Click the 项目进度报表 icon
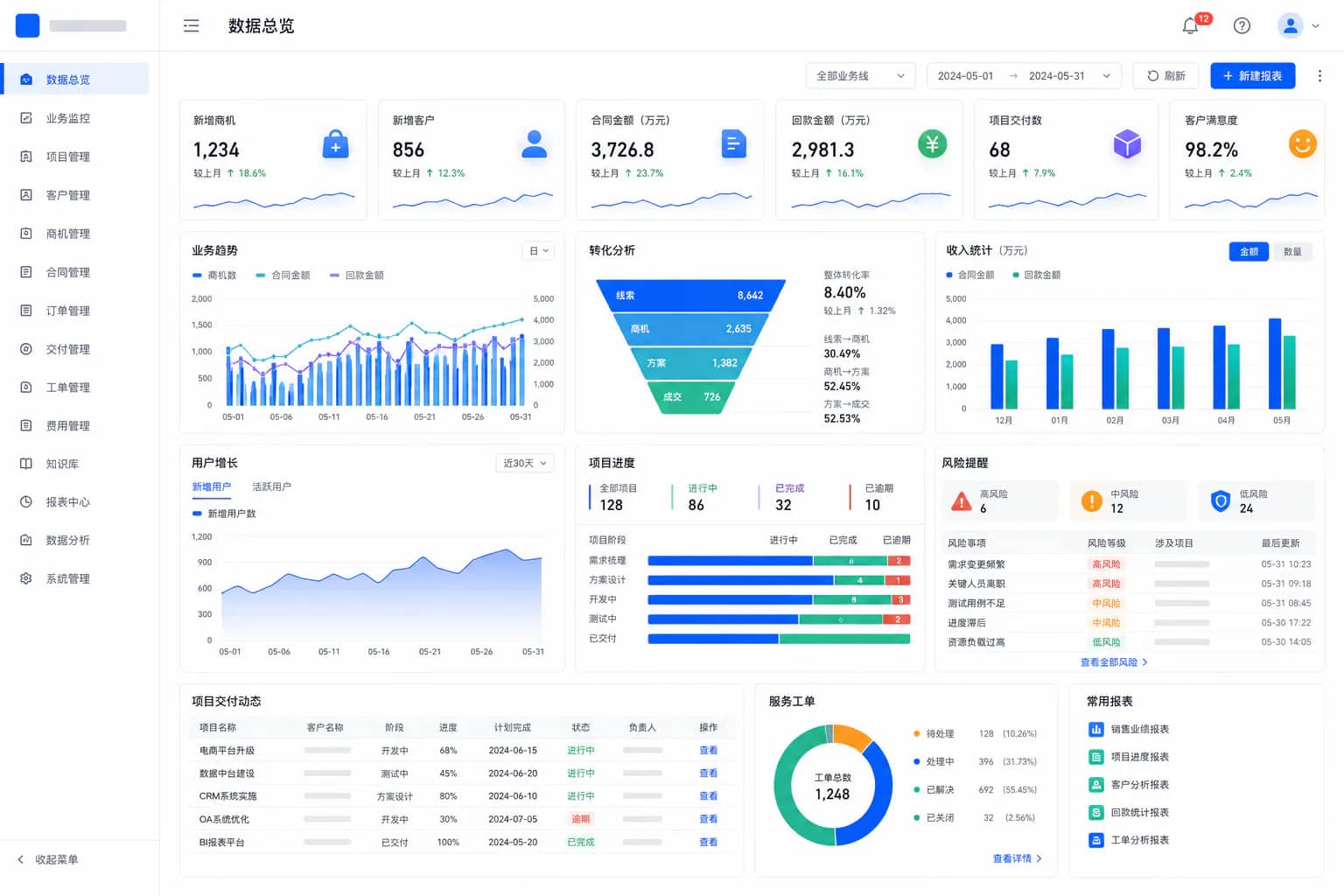Image resolution: width=1344 pixels, height=896 pixels. click(1095, 757)
